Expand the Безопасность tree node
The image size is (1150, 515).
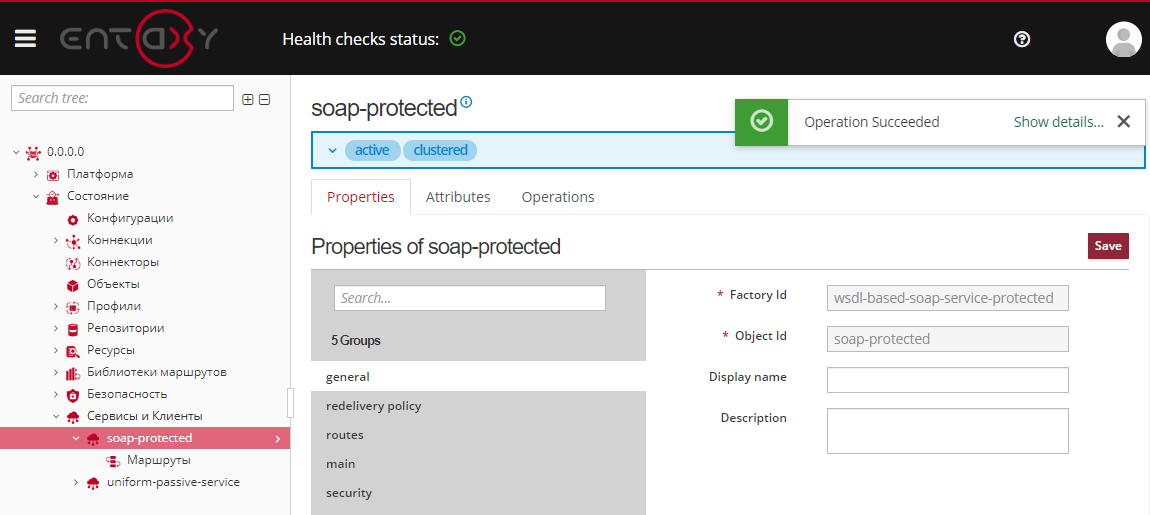(56, 395)
